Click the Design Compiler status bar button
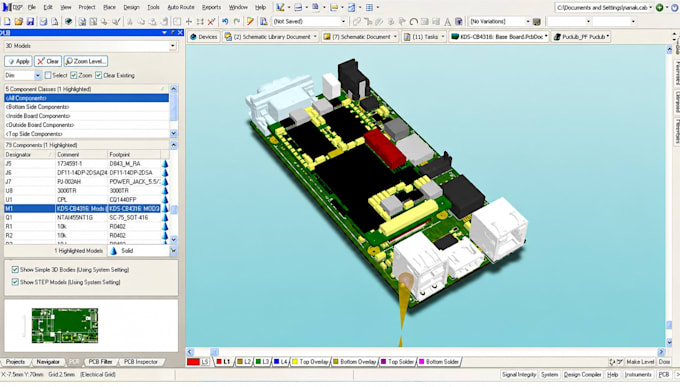 pos(582,374)
